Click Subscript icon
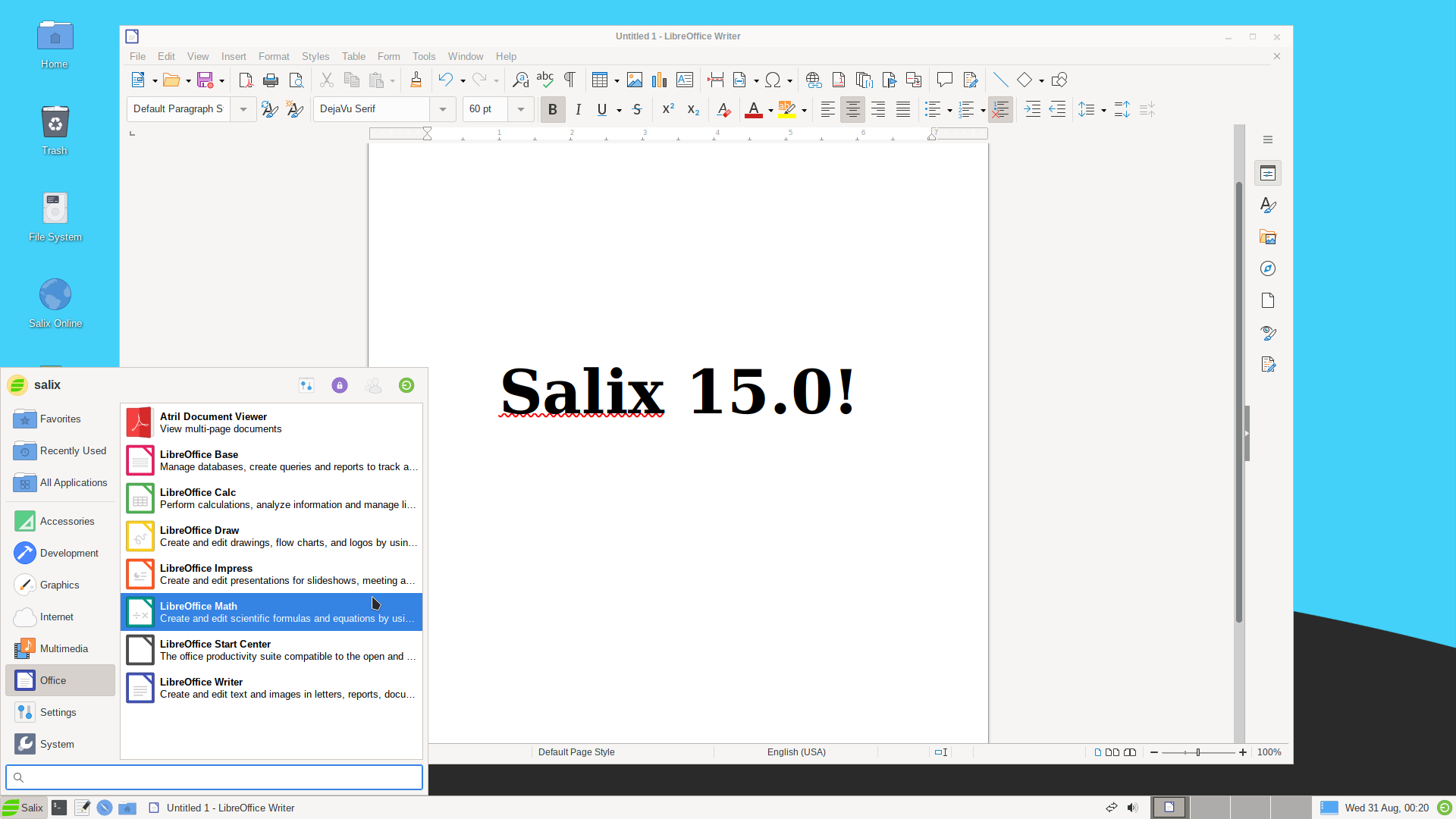1456x819 pixels. click(x=693, y=110)
